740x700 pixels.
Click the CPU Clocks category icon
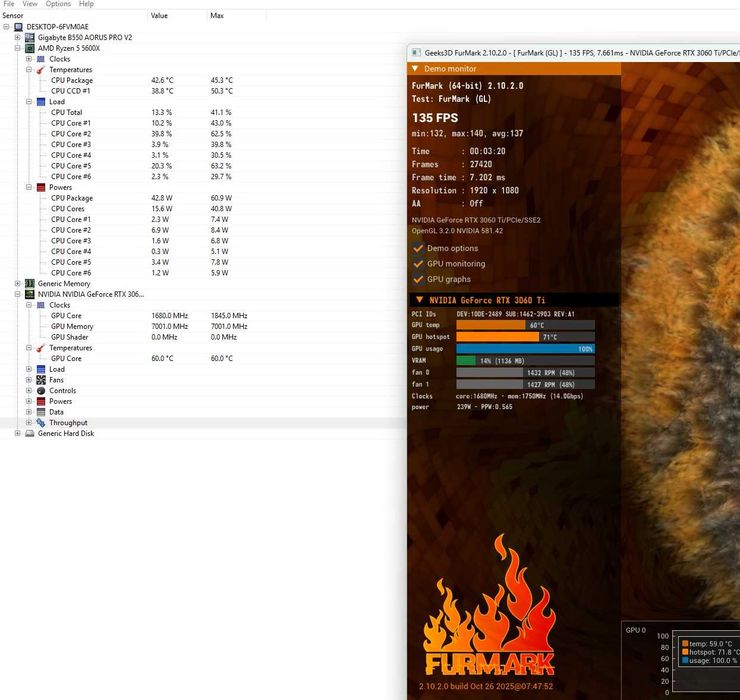click(41, 59)
